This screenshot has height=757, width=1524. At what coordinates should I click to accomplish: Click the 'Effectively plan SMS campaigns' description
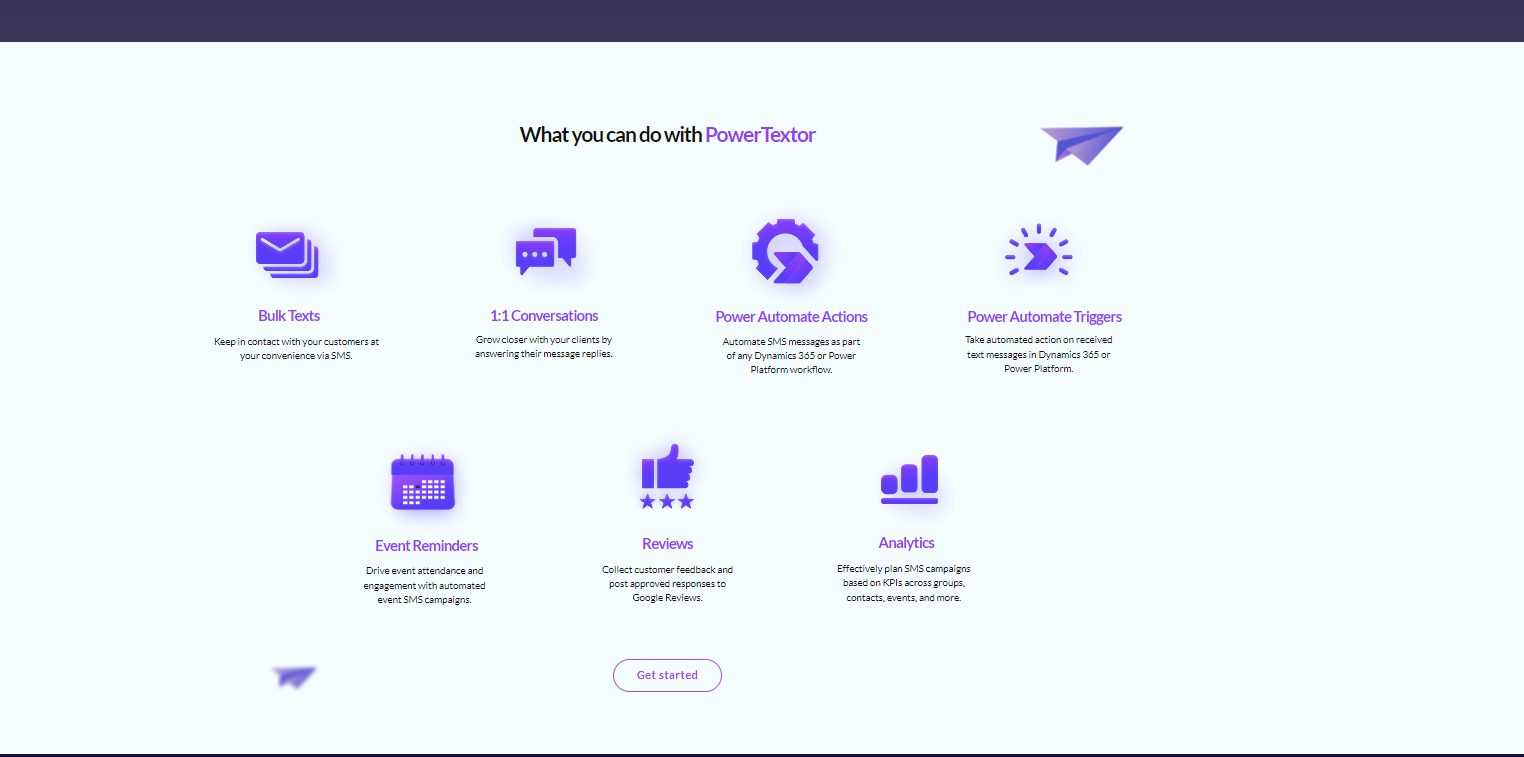click(904, 583)
